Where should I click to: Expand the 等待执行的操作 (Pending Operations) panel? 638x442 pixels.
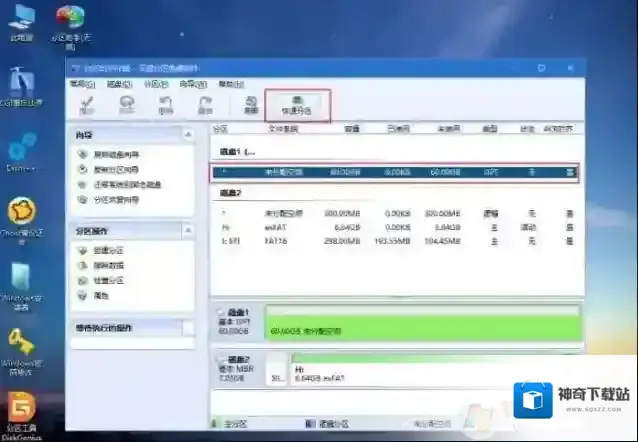[x=187, y=328]
